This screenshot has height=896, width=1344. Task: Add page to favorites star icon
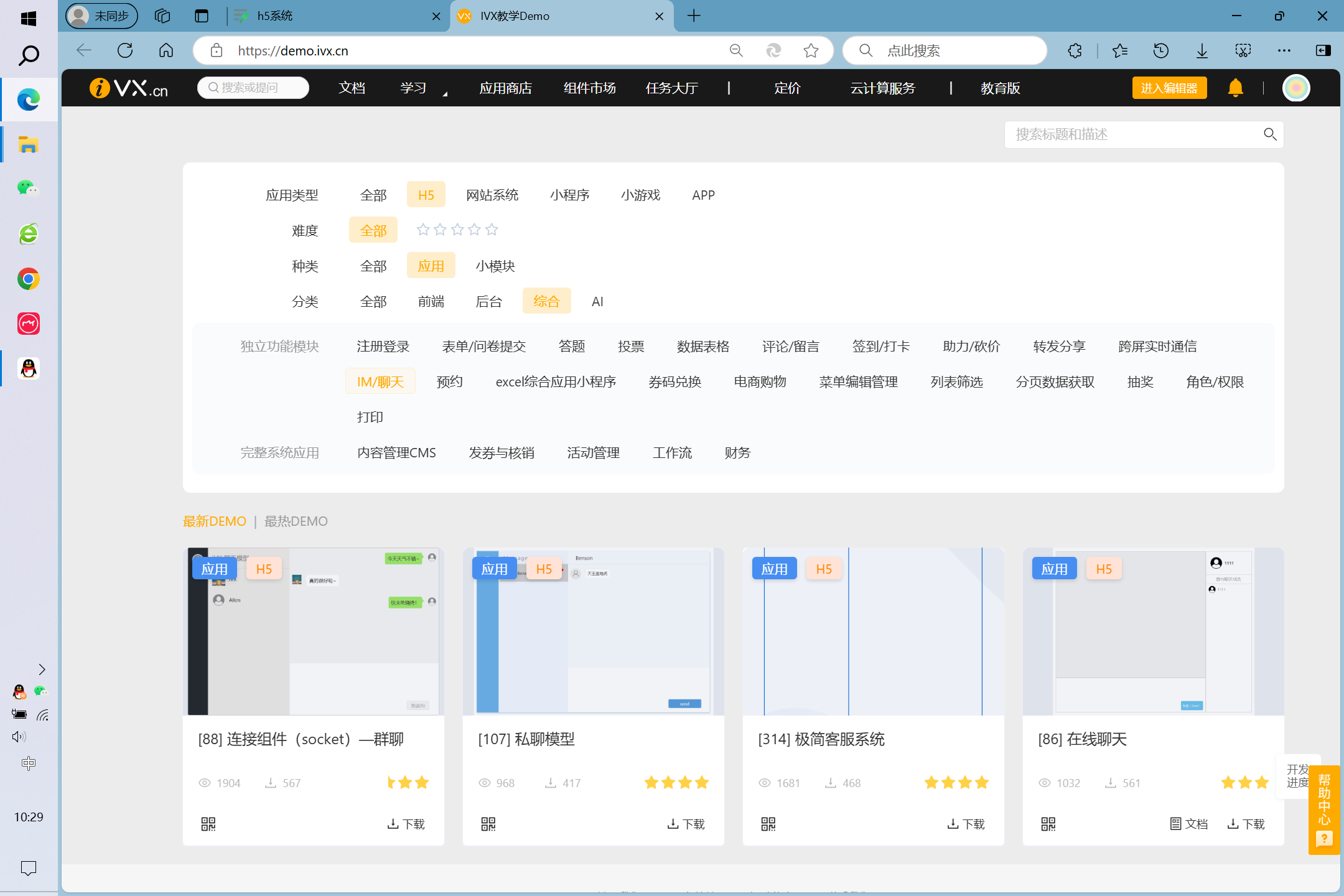point(811,50)
